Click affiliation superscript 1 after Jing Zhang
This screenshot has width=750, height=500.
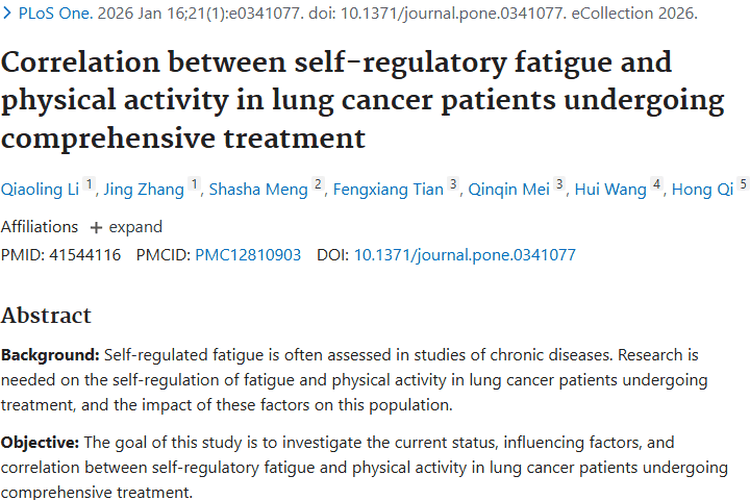coord(194,185)
